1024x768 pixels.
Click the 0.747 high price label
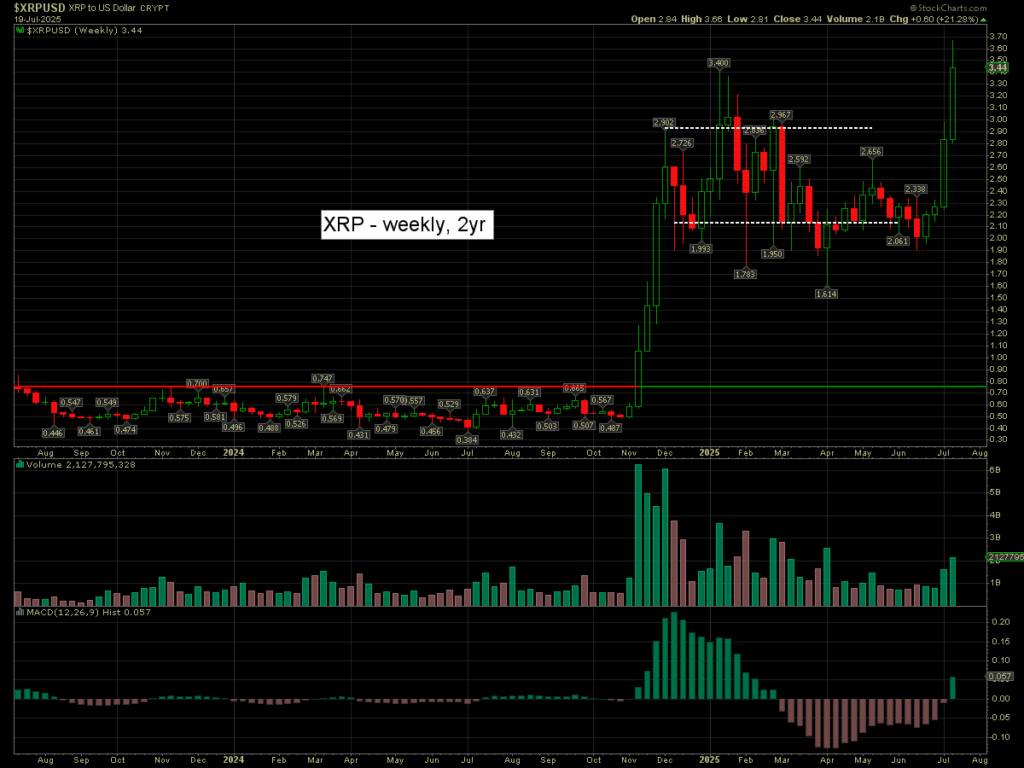click(x=323, y=378)
